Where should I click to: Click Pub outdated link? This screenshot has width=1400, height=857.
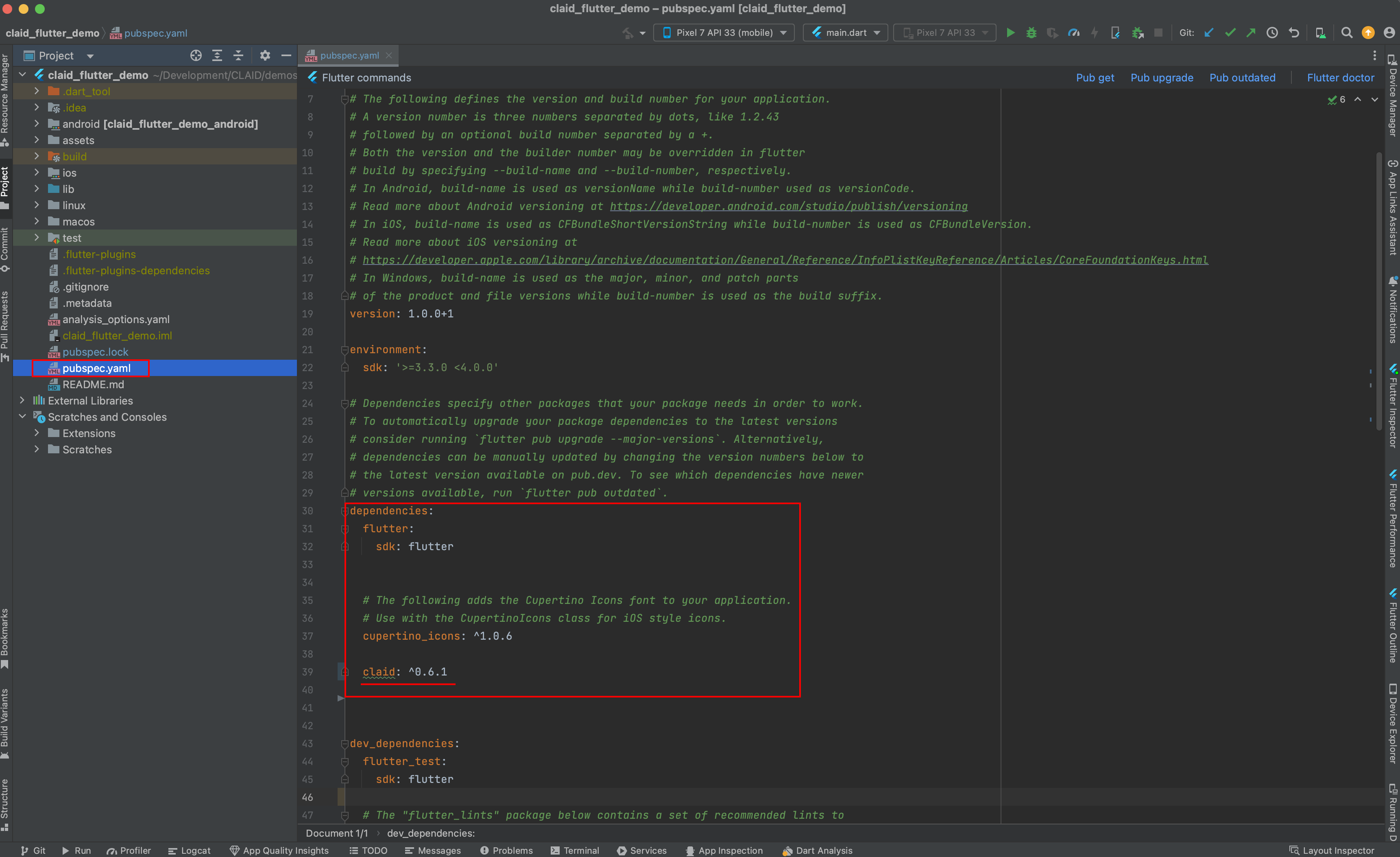tap(1242, 77)
